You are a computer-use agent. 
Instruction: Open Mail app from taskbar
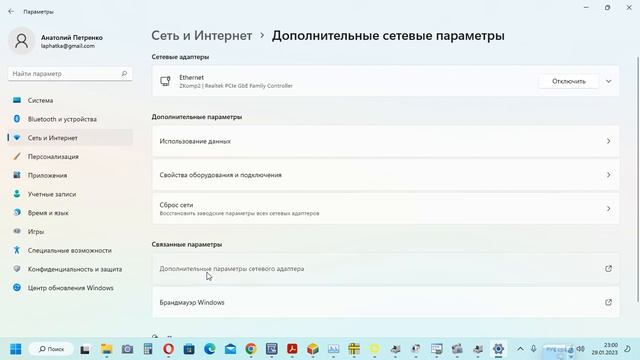tap(230, 349)
